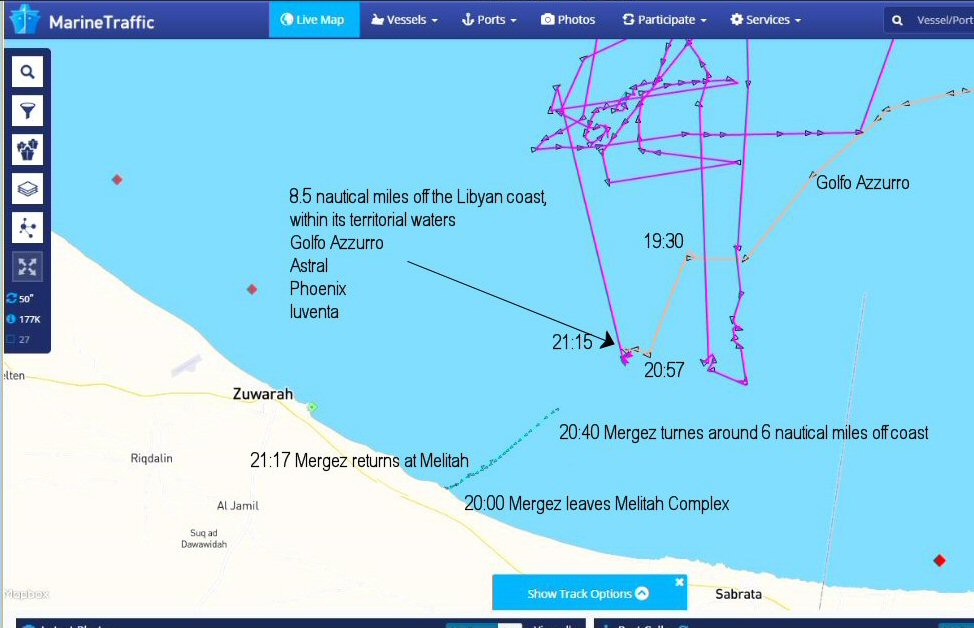Open the map search tool in sidebar
The width and height of the screenshot is (974, 628).
click(x=27, y=72)
